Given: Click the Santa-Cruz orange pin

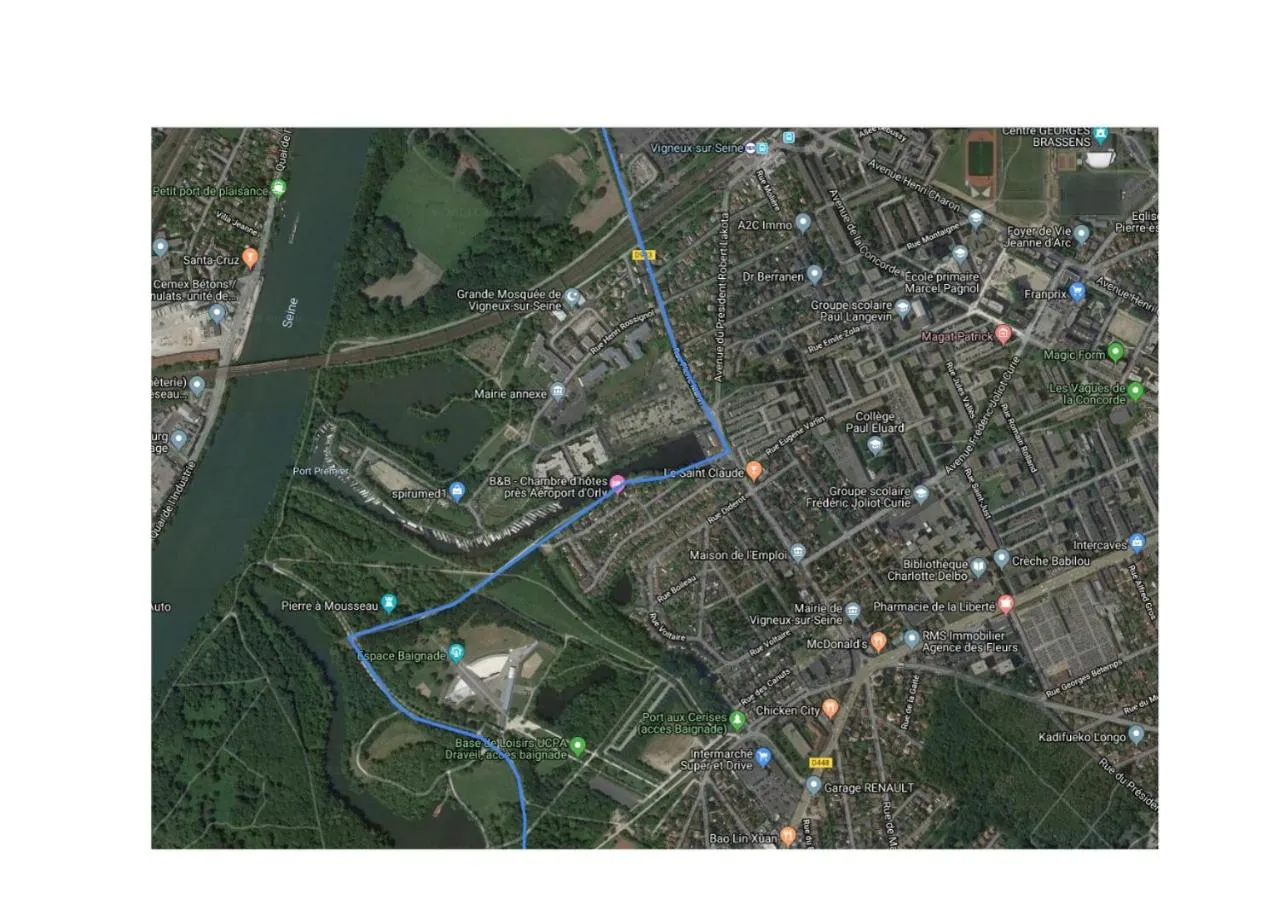Looking at the screenshot, I should tap(250, 258).
